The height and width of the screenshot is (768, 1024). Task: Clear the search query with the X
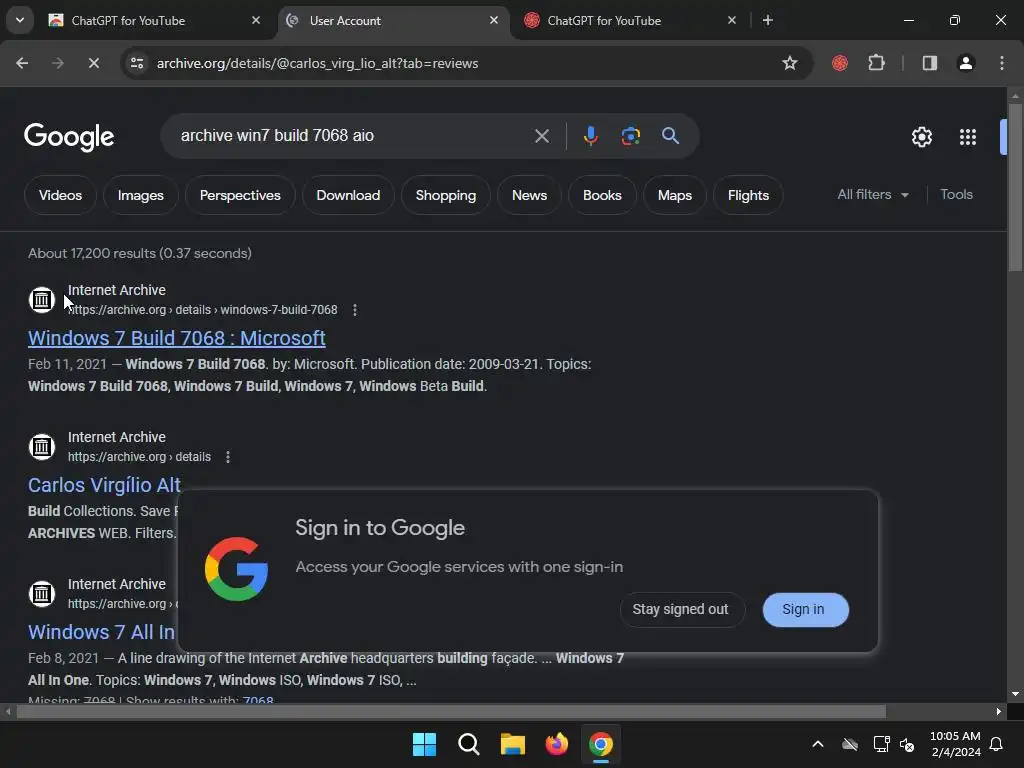(541, 136)
